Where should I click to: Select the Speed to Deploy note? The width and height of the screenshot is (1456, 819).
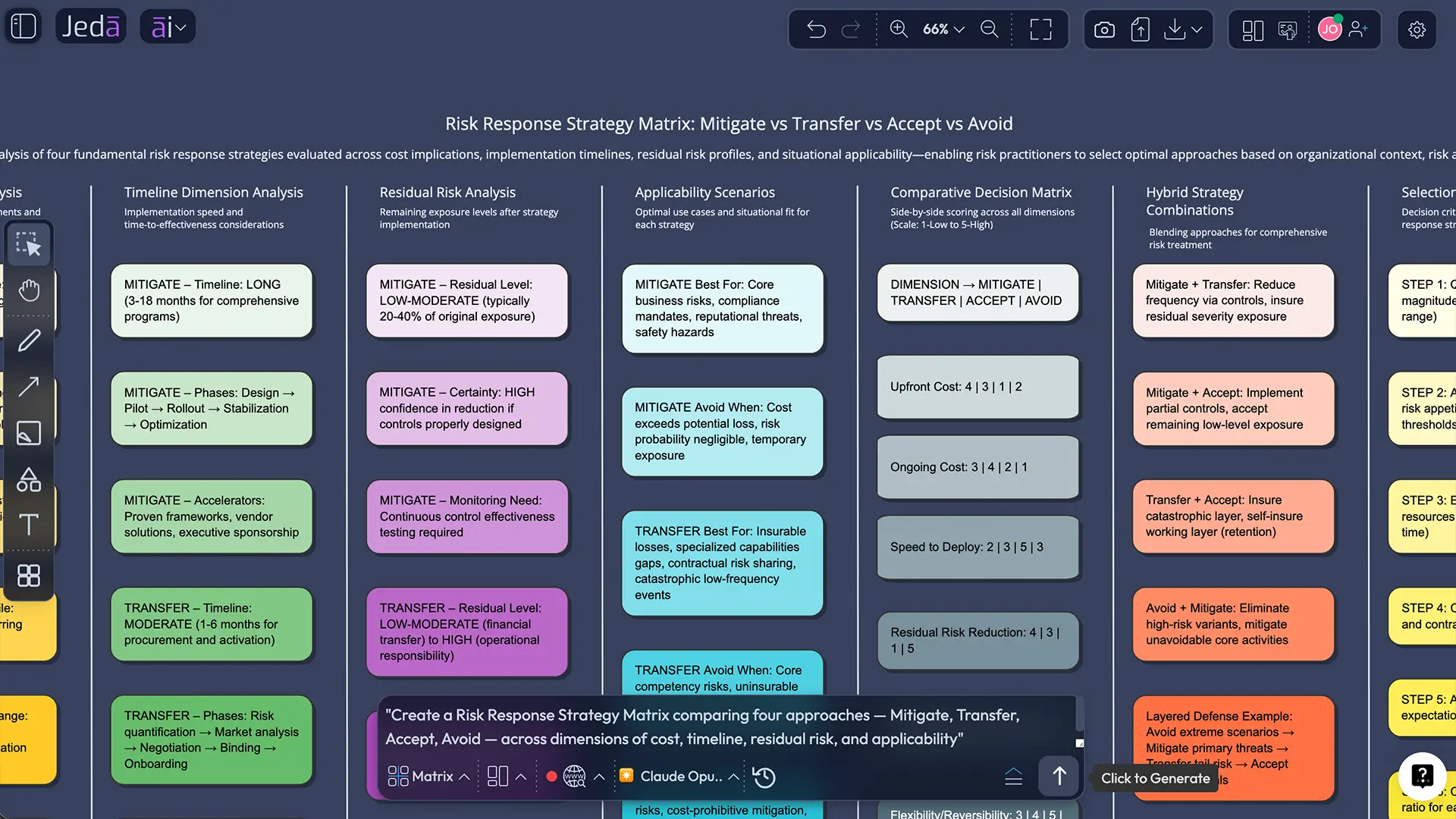click(x=978, y=547)
